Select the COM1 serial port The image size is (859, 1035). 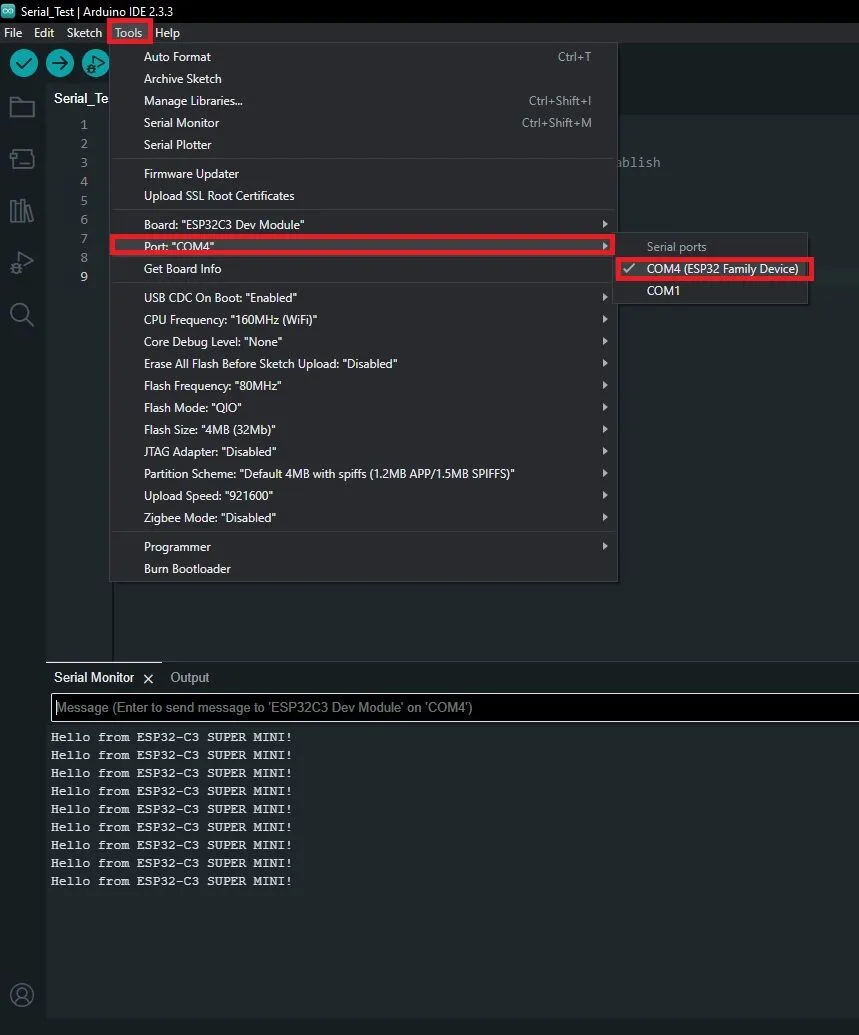663,291
